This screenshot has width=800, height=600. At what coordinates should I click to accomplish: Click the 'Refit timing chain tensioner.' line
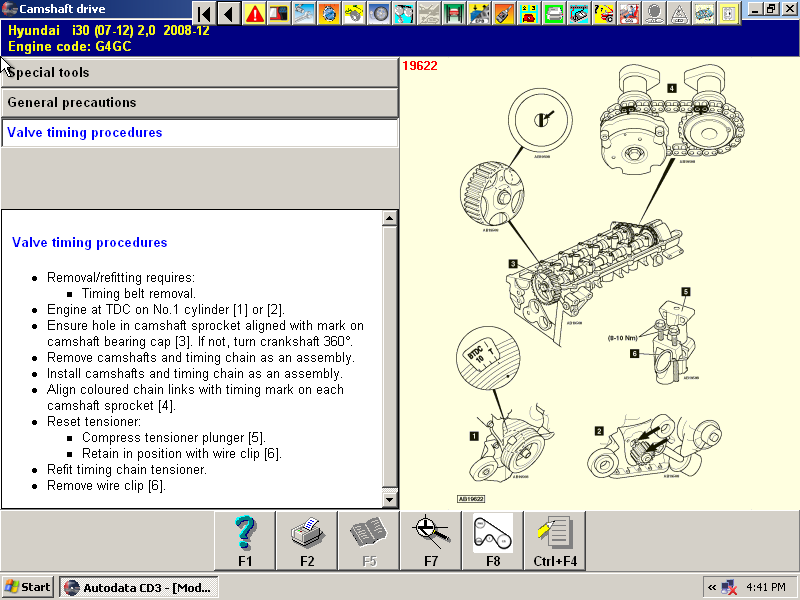(127, 469)
